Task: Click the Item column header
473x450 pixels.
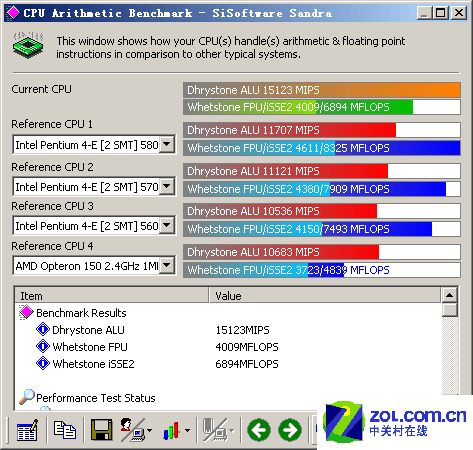Action: tap(112, 295)
